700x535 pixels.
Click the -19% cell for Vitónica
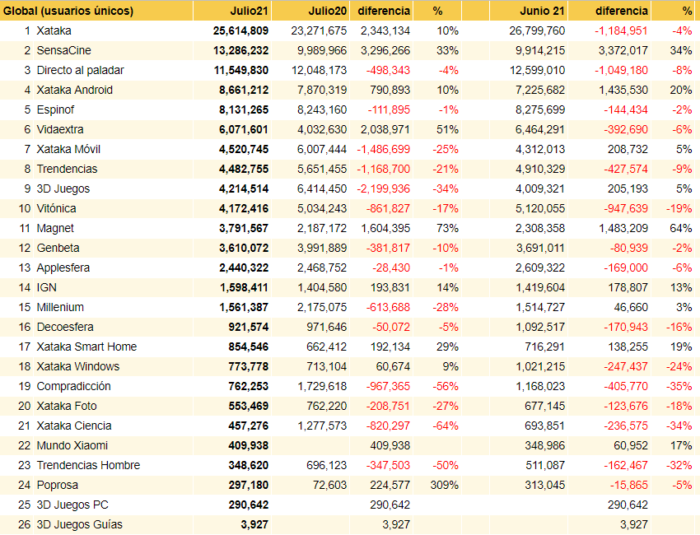click(x=679, y=209)
